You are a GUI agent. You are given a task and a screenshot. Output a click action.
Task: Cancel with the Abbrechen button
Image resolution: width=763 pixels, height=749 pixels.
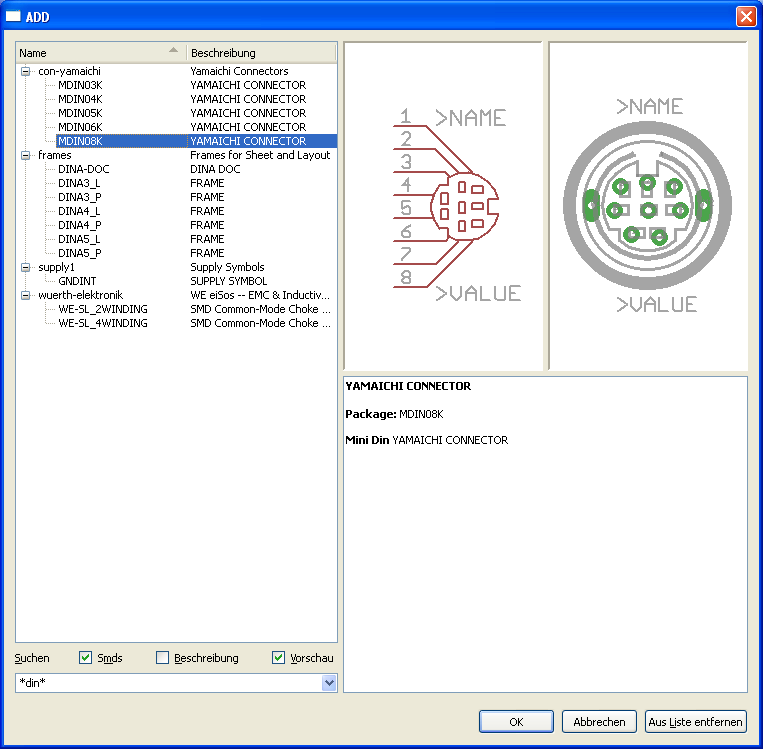[599, 722]
